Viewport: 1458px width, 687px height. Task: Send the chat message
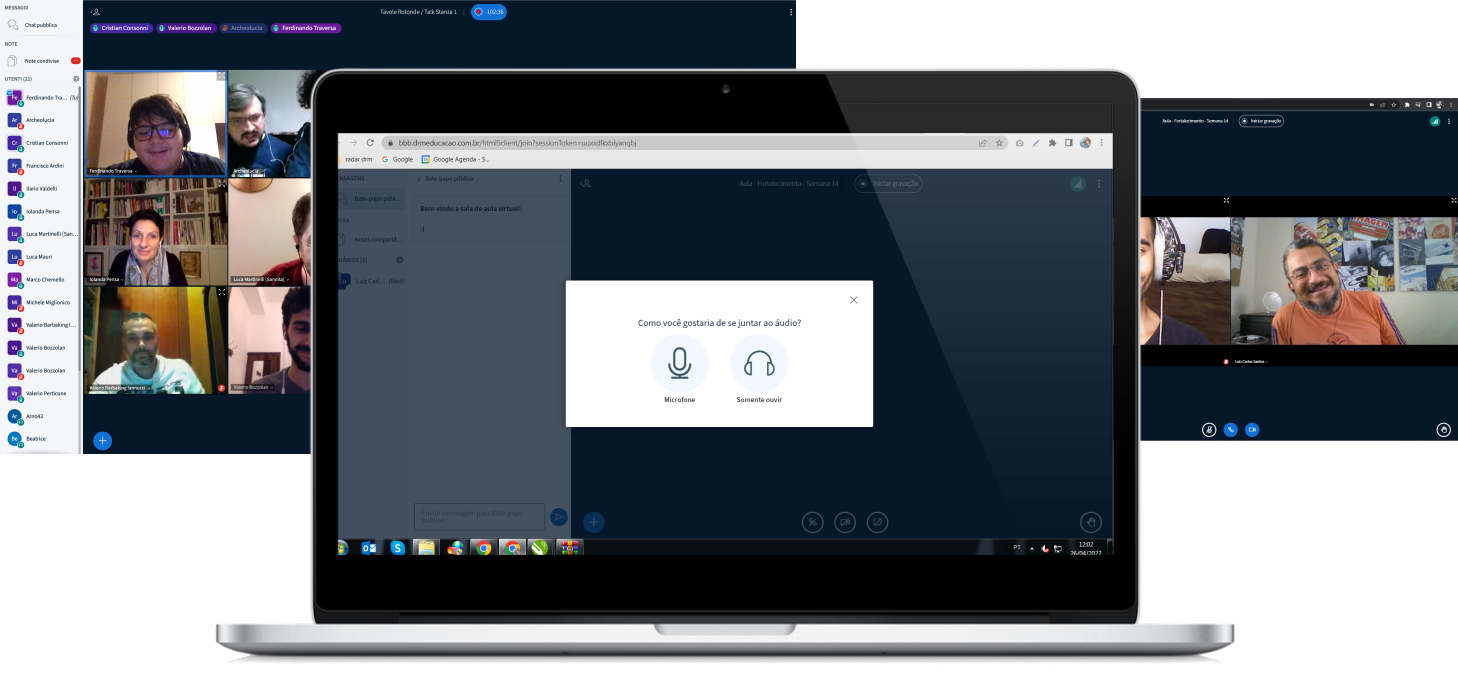(x=559, y=517)
